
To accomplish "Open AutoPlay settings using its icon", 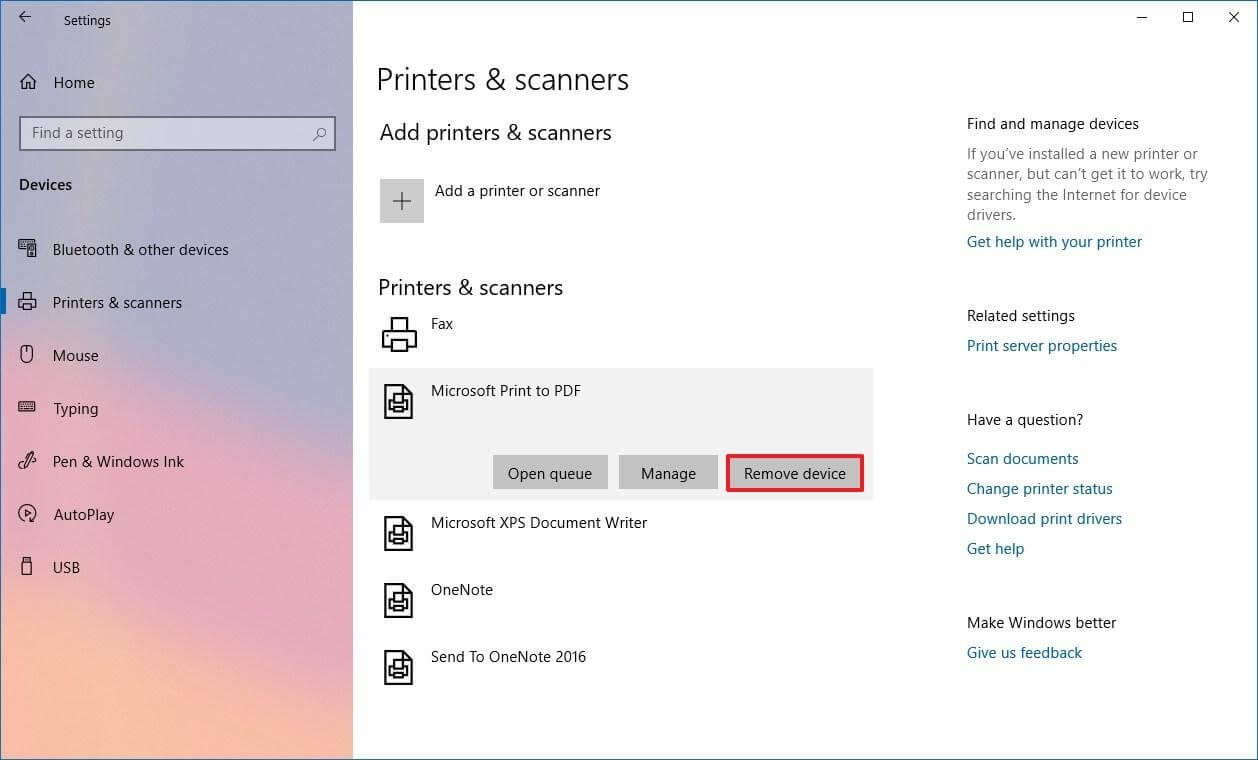I will (x=26, y=514).
